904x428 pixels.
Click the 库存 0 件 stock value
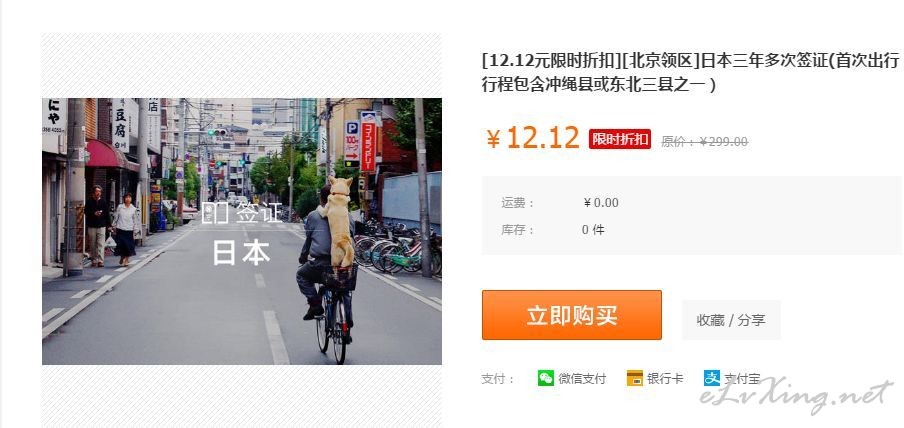tap(593, 230)
